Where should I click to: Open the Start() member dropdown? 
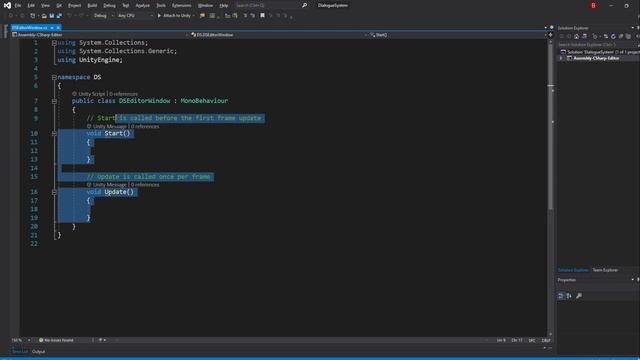[x=458, y=35]
